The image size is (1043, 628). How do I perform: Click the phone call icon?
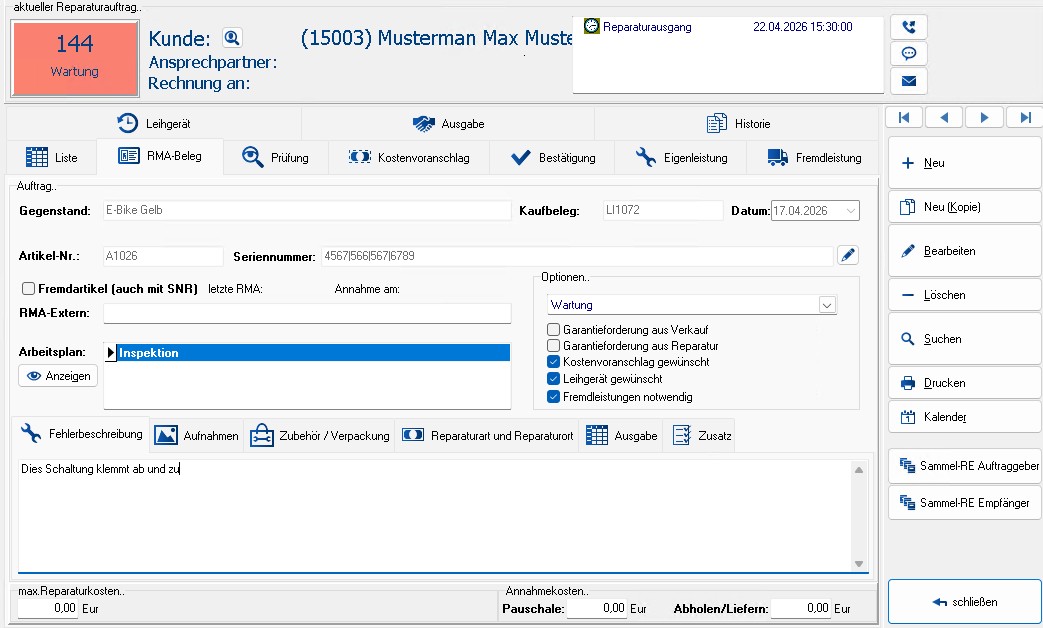pyautogui.click(x=908, y=27)
